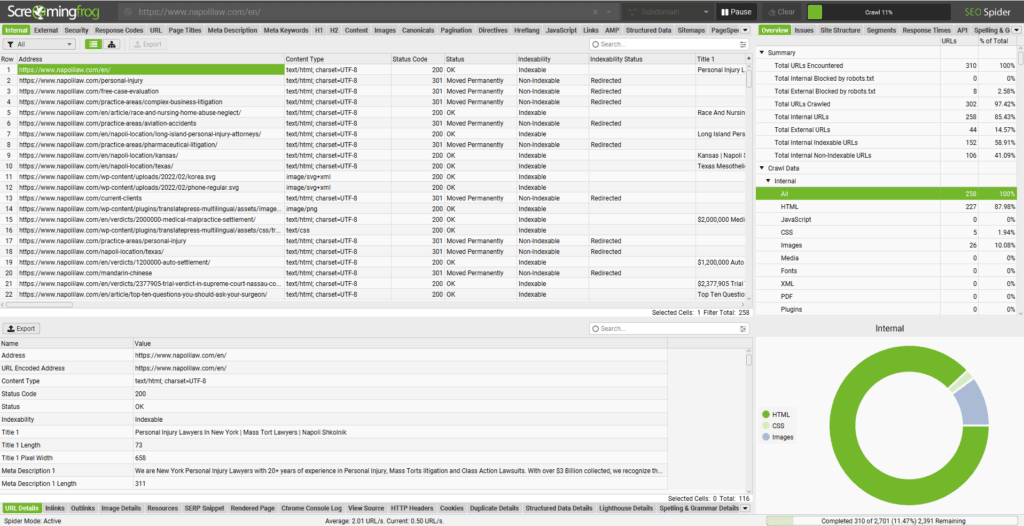Screen dimensions: 1024x526
Task: Focus the main table search field
Action: coord(668,44)
